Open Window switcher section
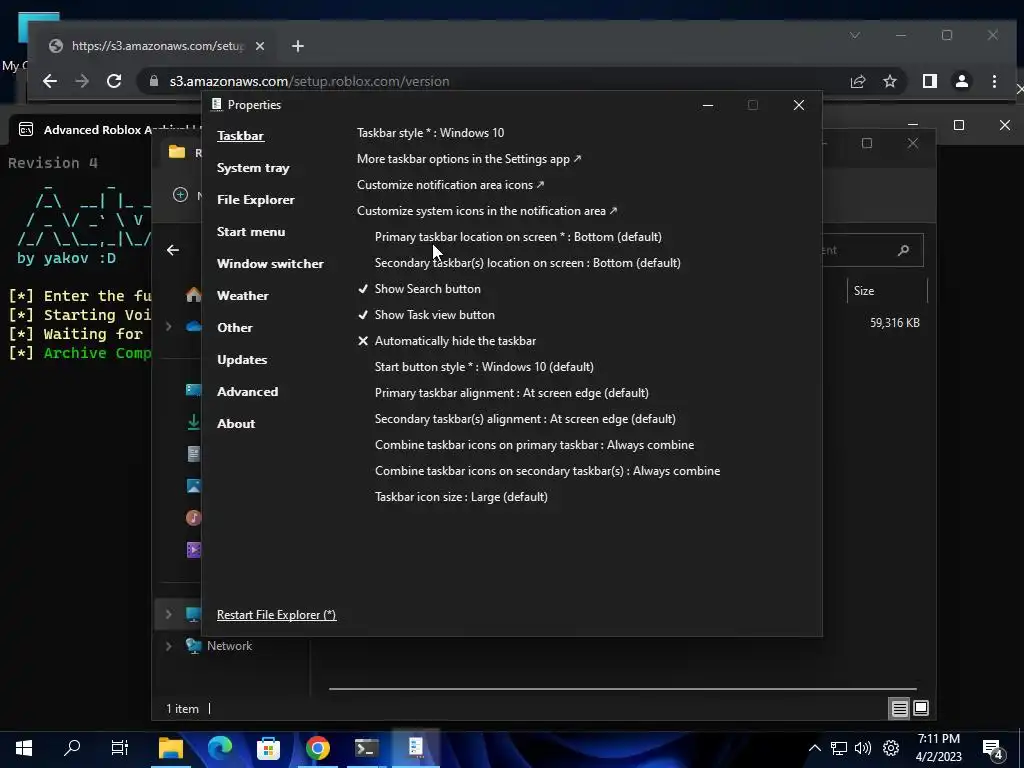Screen dimensions: 1024x768 (x=270, y=264)
